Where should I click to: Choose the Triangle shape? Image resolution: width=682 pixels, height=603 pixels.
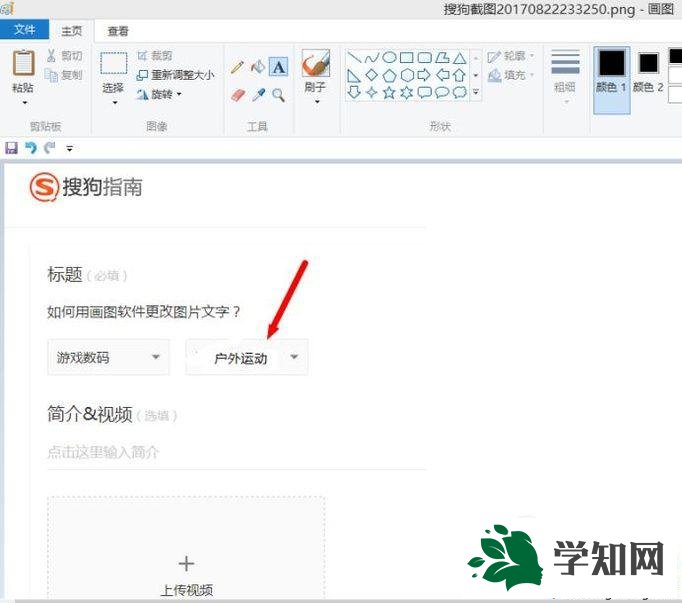[x=460, y=57]
